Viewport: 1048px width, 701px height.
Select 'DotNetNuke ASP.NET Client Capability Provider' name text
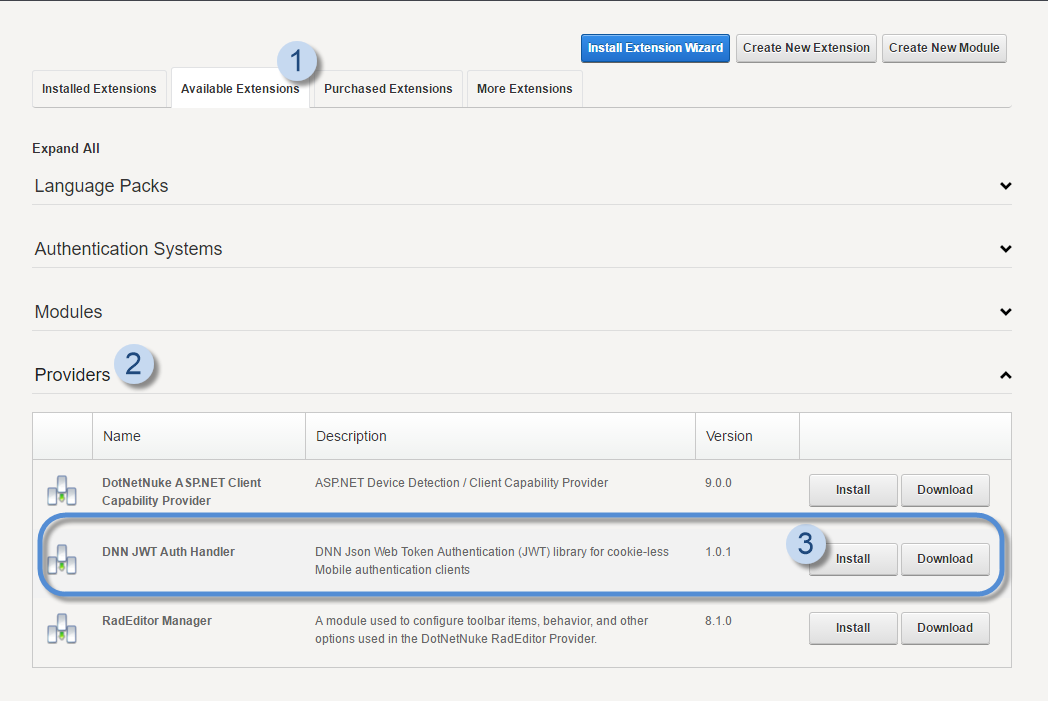pyautogui.click(x=181, y=491)
